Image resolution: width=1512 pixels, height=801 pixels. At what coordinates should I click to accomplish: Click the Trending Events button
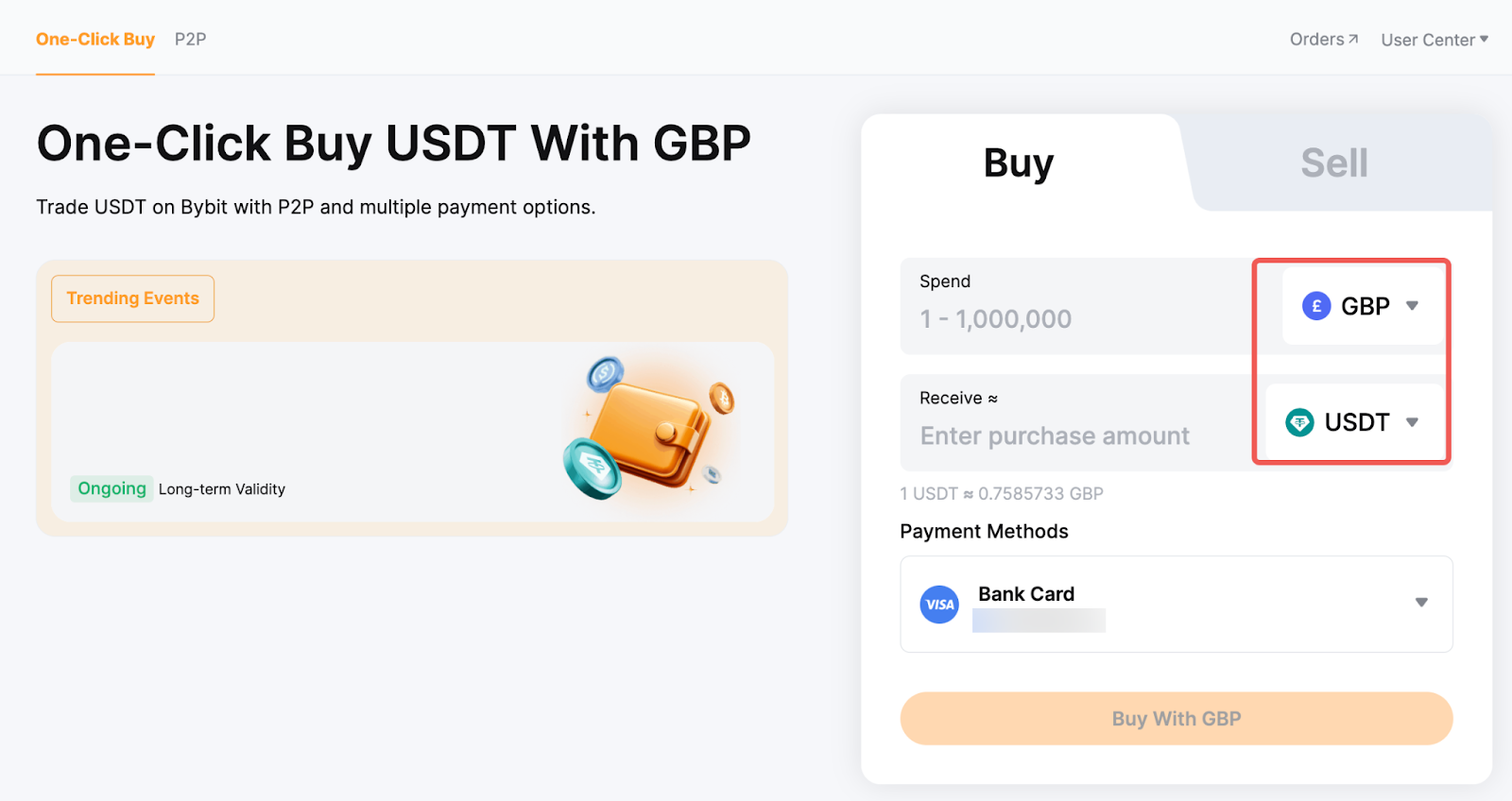132,298
